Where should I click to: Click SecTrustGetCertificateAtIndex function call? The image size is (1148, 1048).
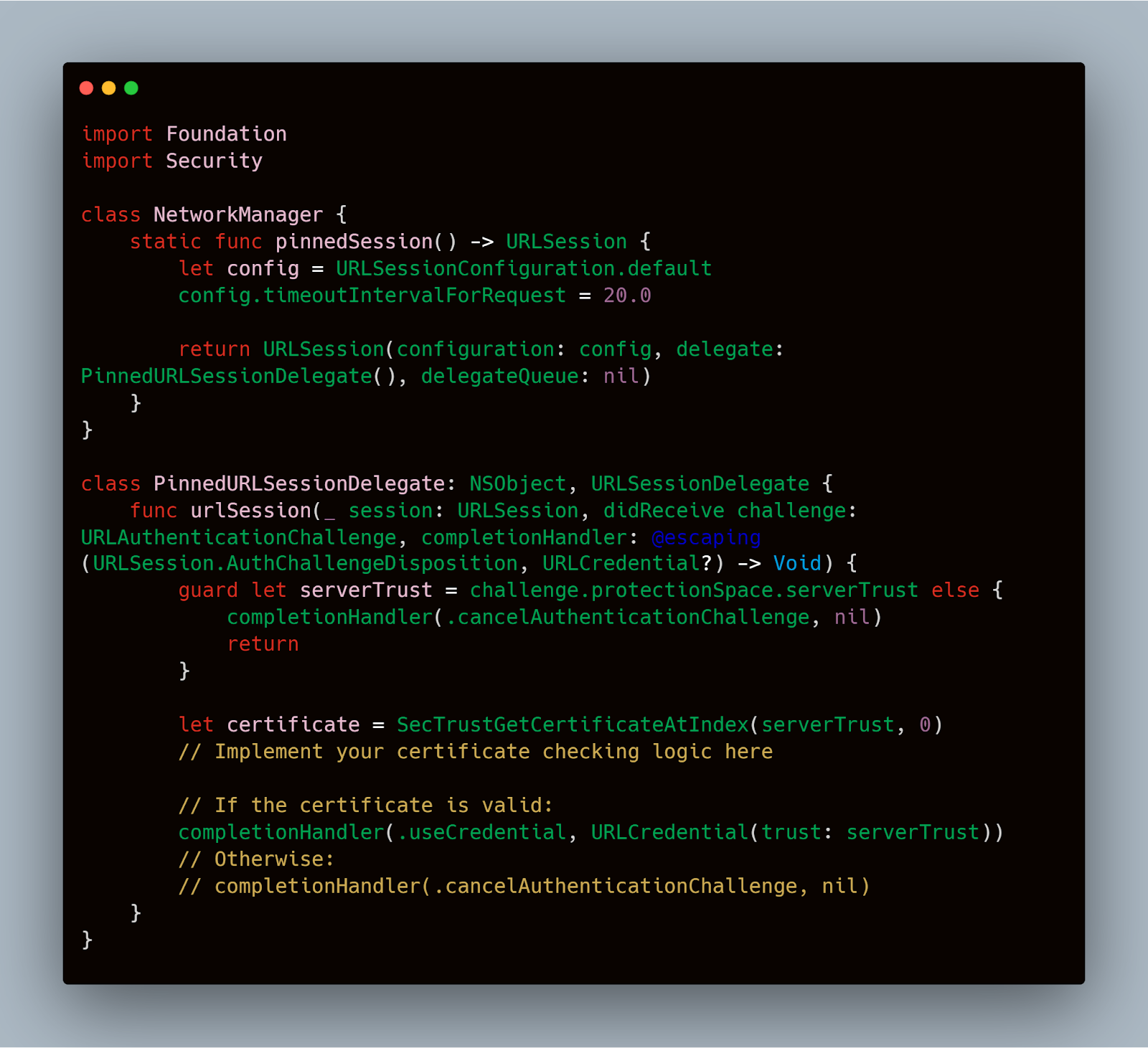[573, 724]
